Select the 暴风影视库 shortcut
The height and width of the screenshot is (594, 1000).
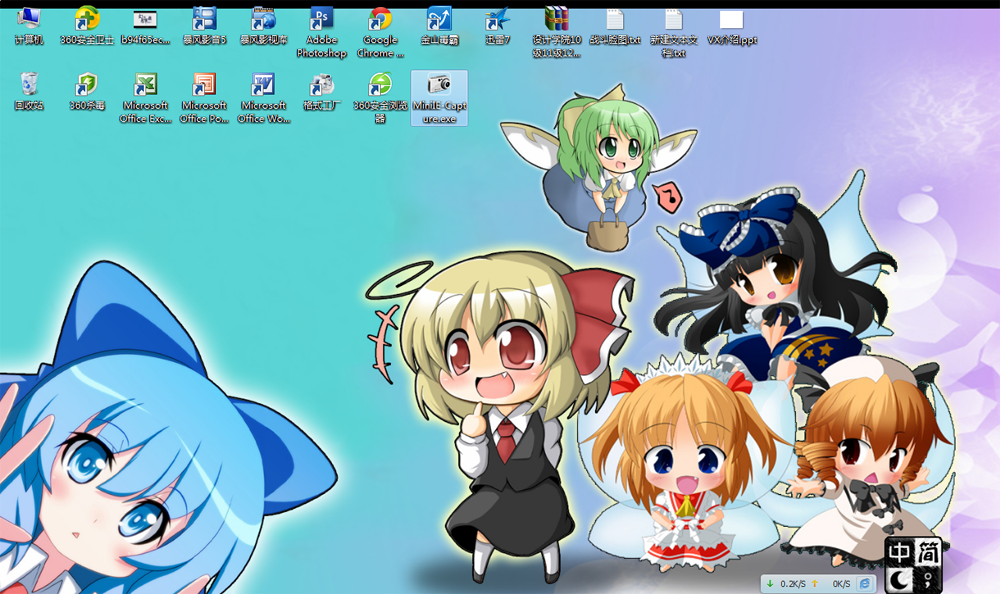point(263,27)
